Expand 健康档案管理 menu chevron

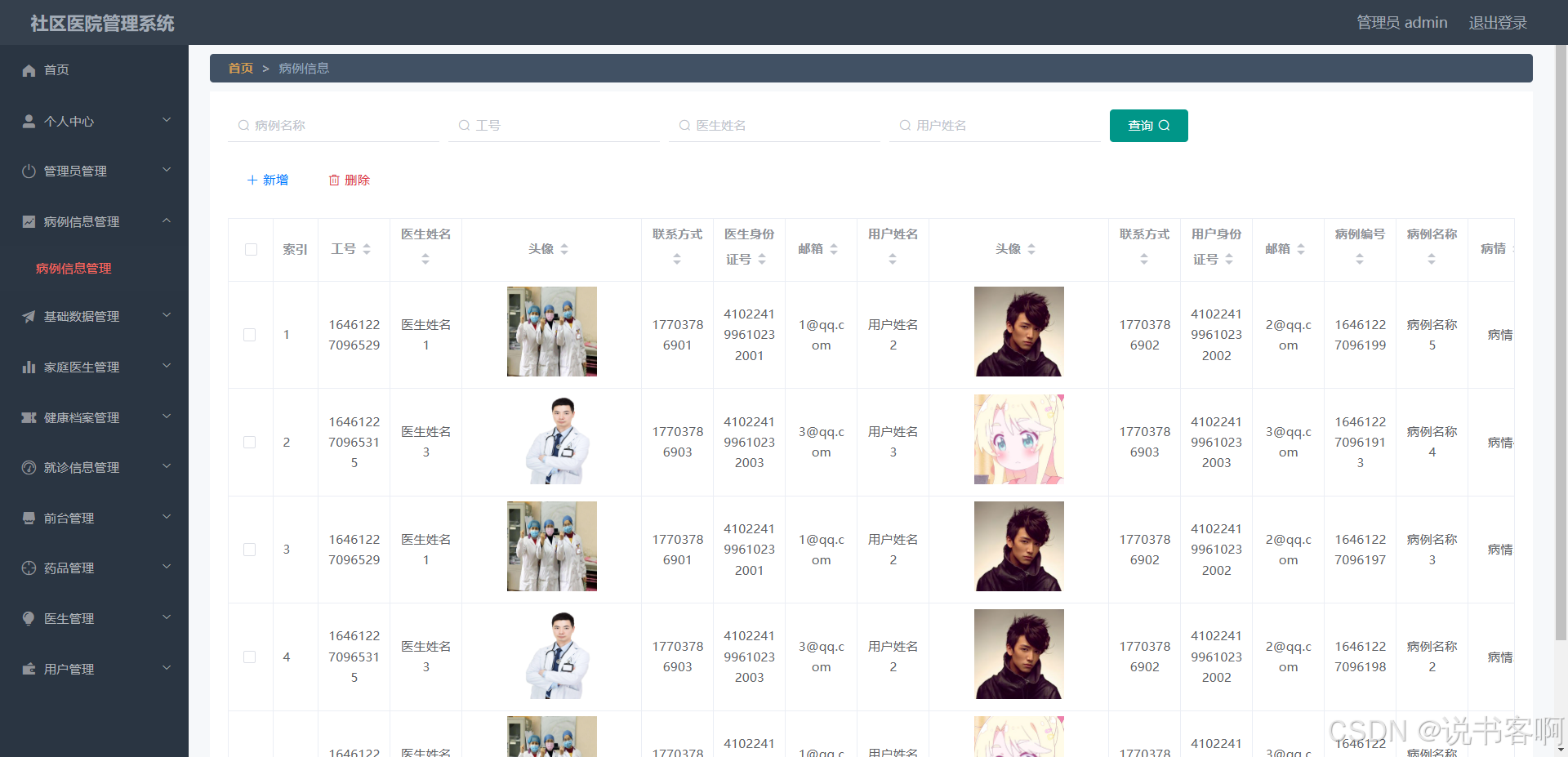pyautogui.click(x=167, y=416)
